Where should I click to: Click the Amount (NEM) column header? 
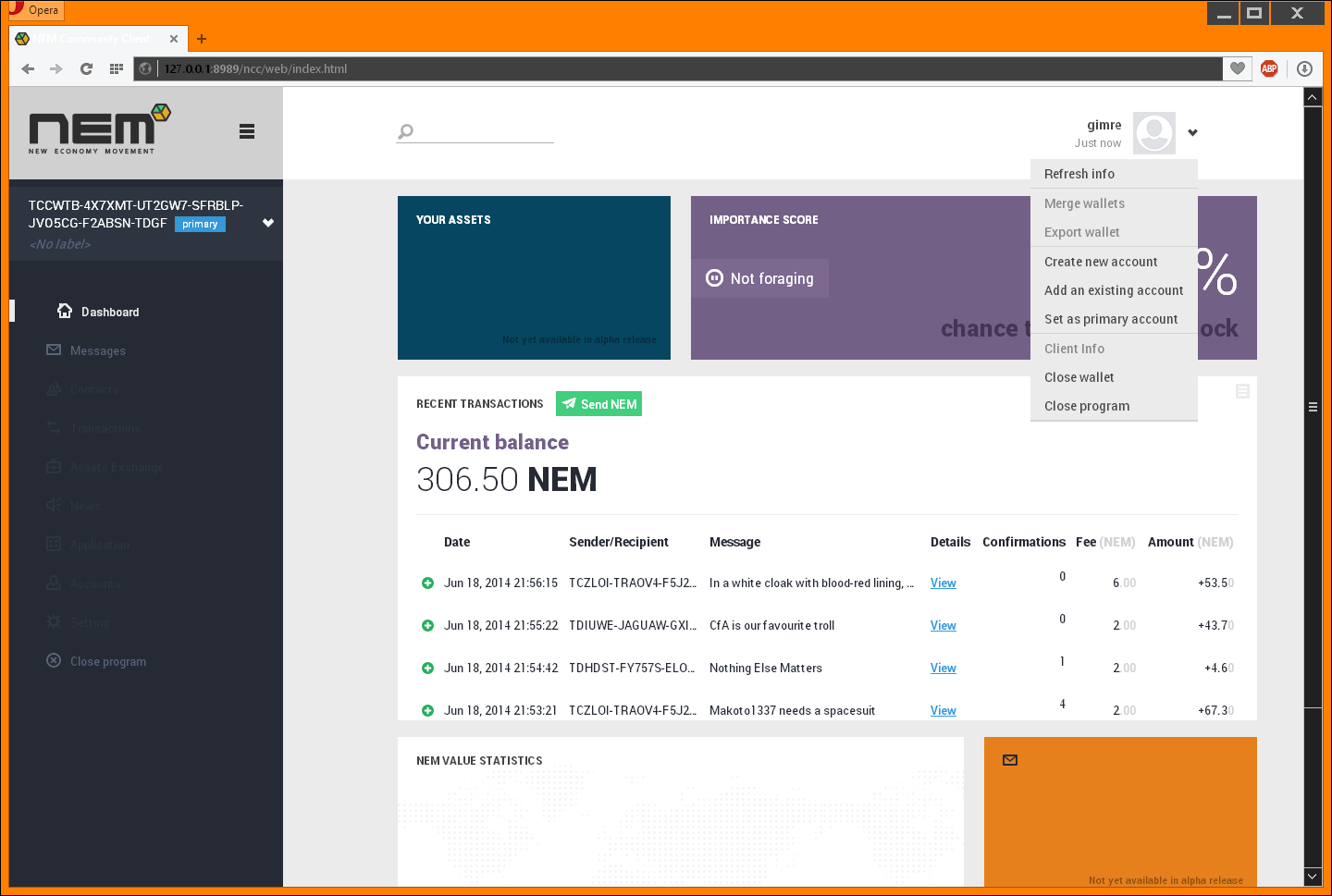[x=1190, y=542]
